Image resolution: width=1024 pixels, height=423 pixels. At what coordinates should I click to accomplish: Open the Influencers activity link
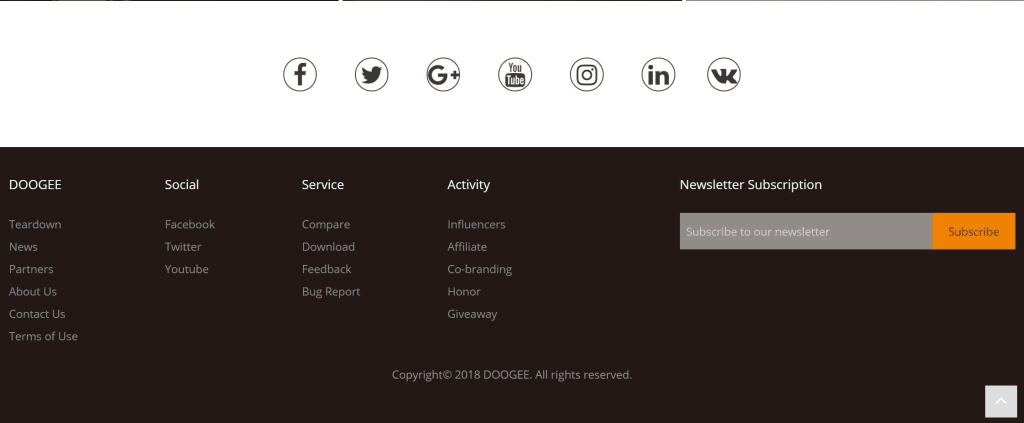pos(476,224)
